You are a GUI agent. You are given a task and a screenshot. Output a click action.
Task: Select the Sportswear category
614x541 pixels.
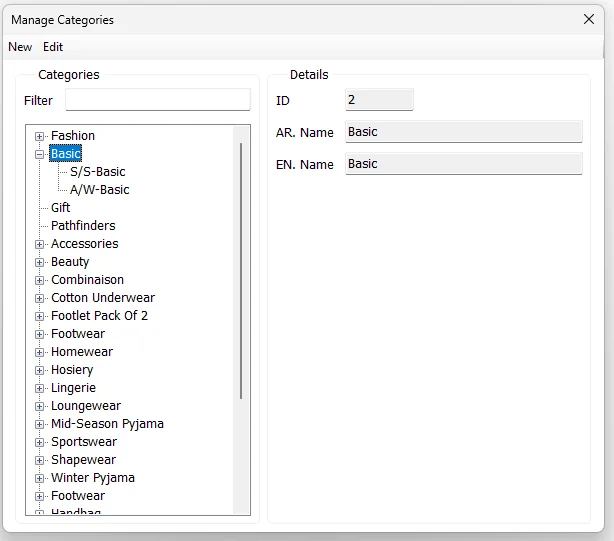tap(84, 442)
